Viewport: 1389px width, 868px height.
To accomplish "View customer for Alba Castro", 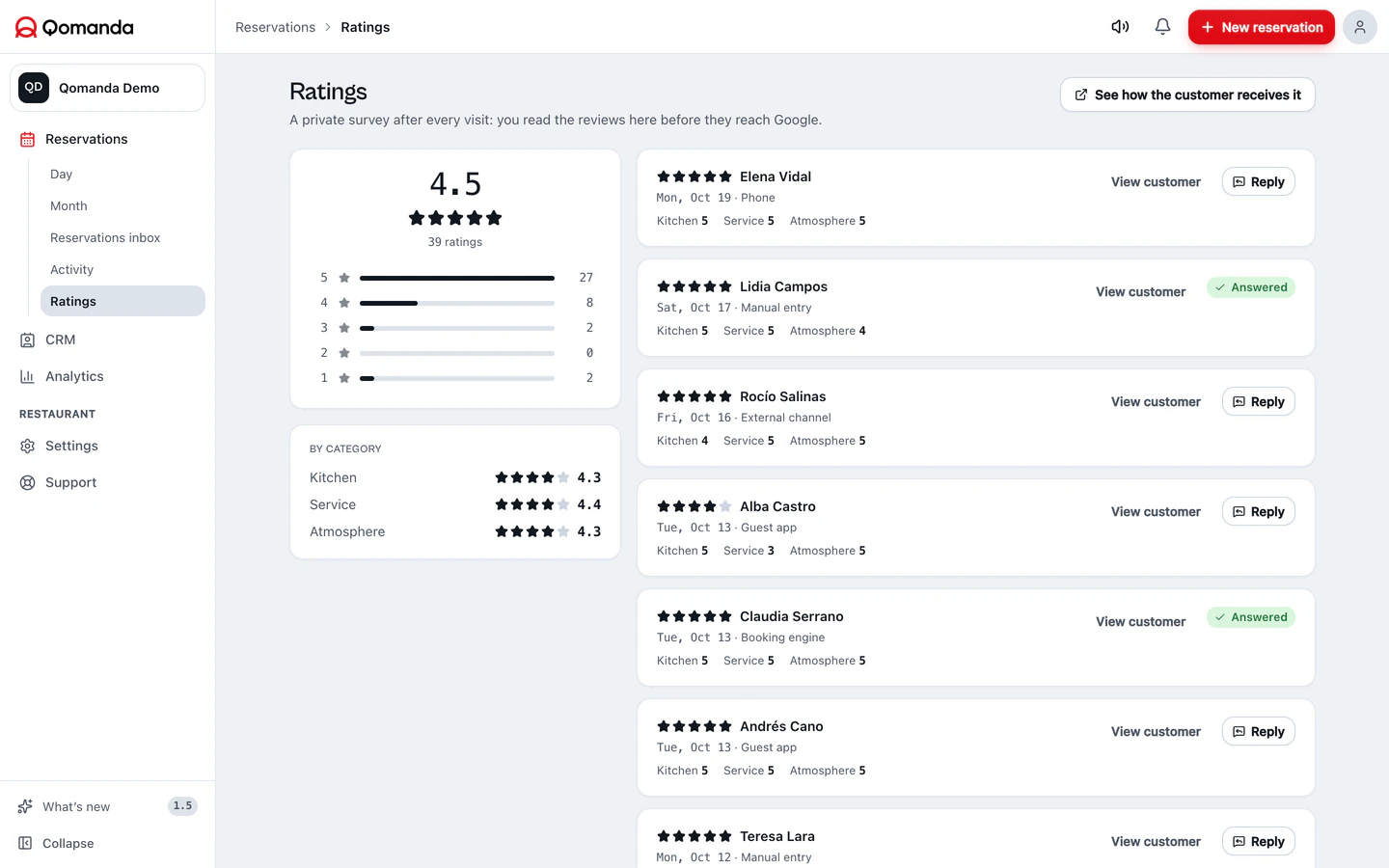I will point(1156,511).
